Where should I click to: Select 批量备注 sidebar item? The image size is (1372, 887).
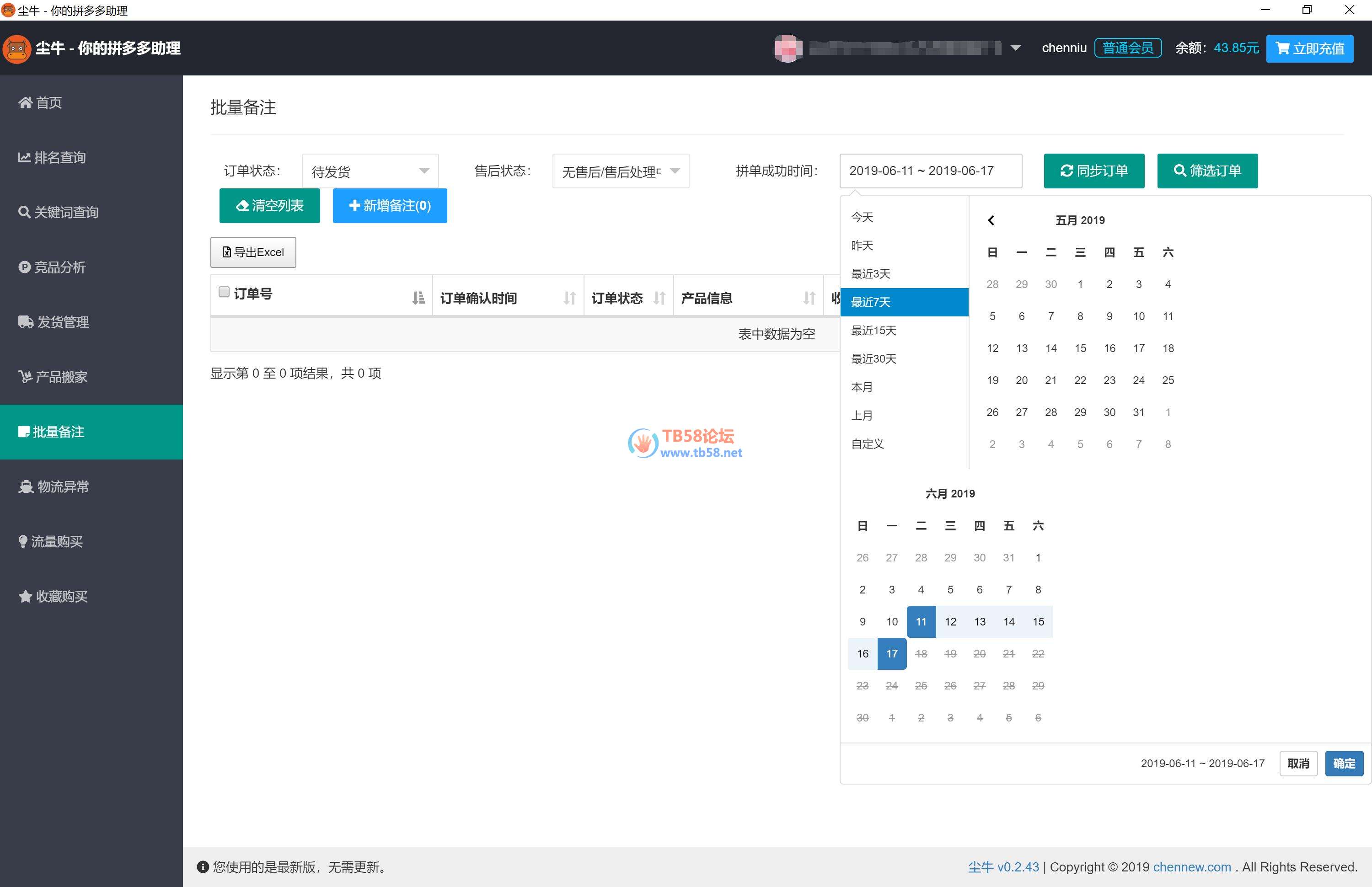coord(91,432)
